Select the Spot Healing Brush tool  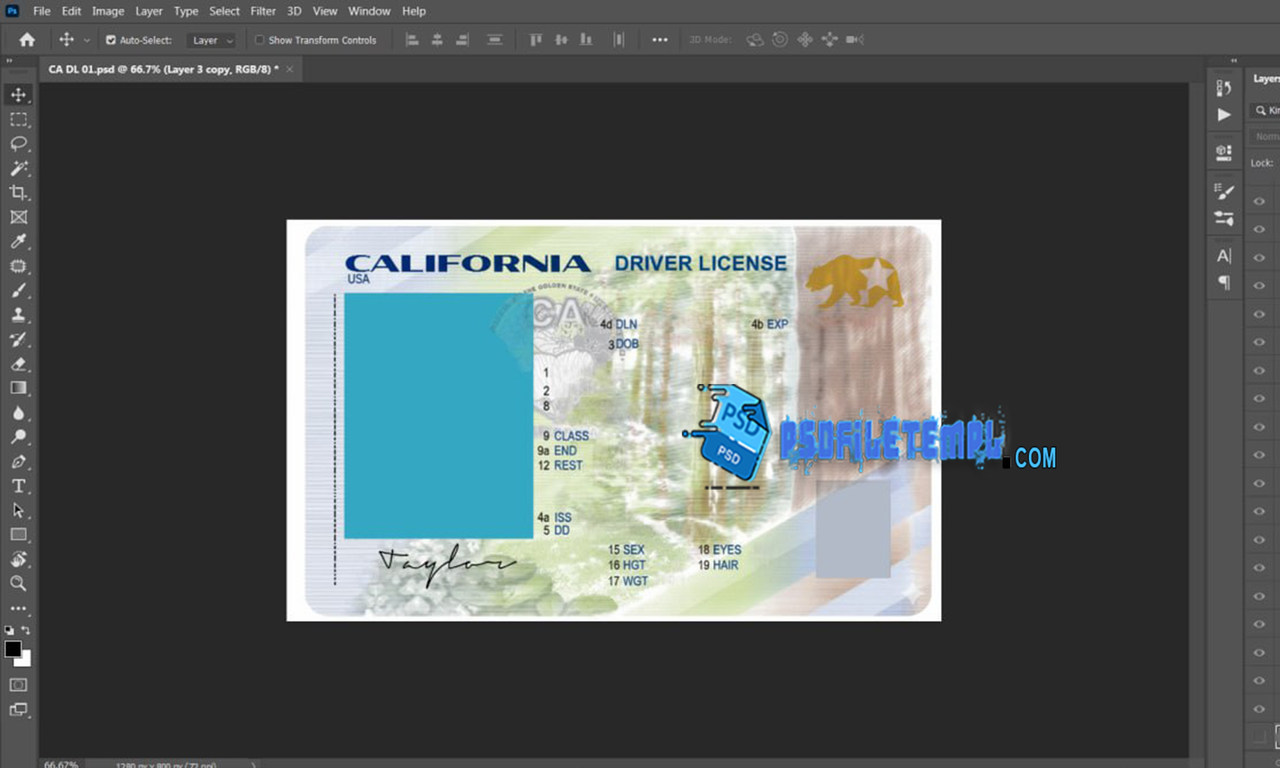coord(18,266)
